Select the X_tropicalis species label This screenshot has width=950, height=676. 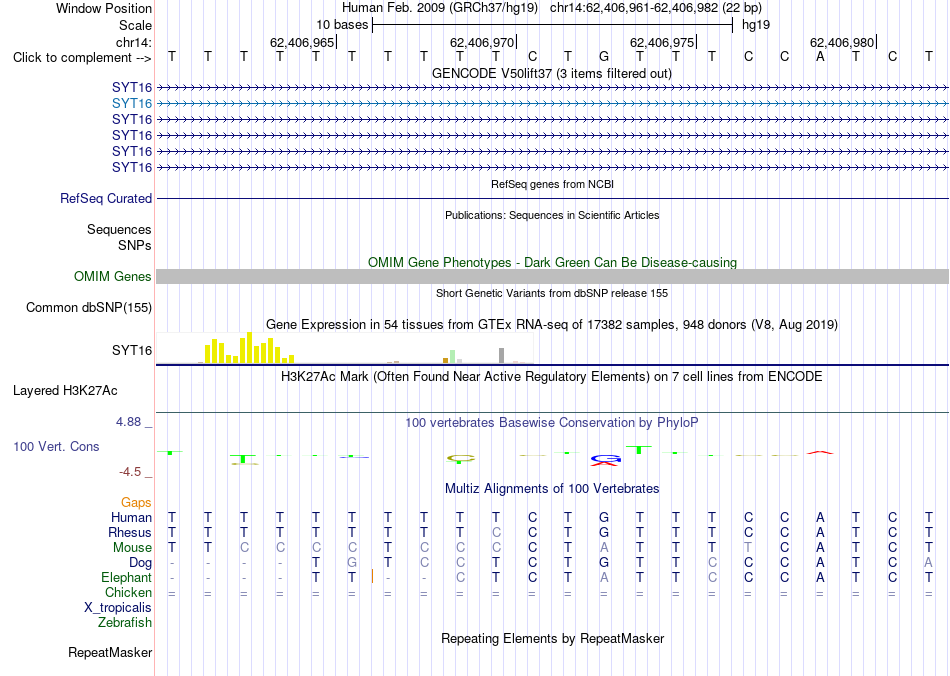pyautogui.click(x=118, y=608)
